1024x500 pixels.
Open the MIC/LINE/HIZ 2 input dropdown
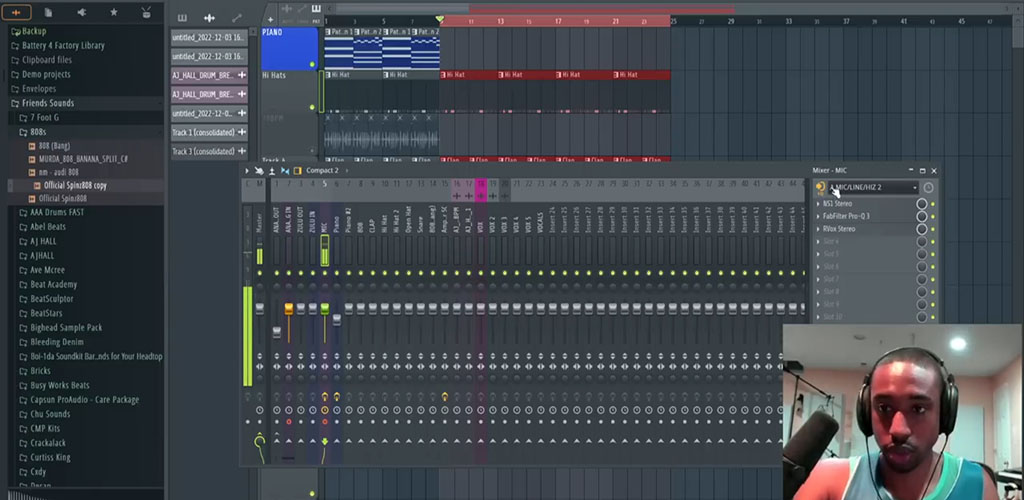click(x=874, y=188)
